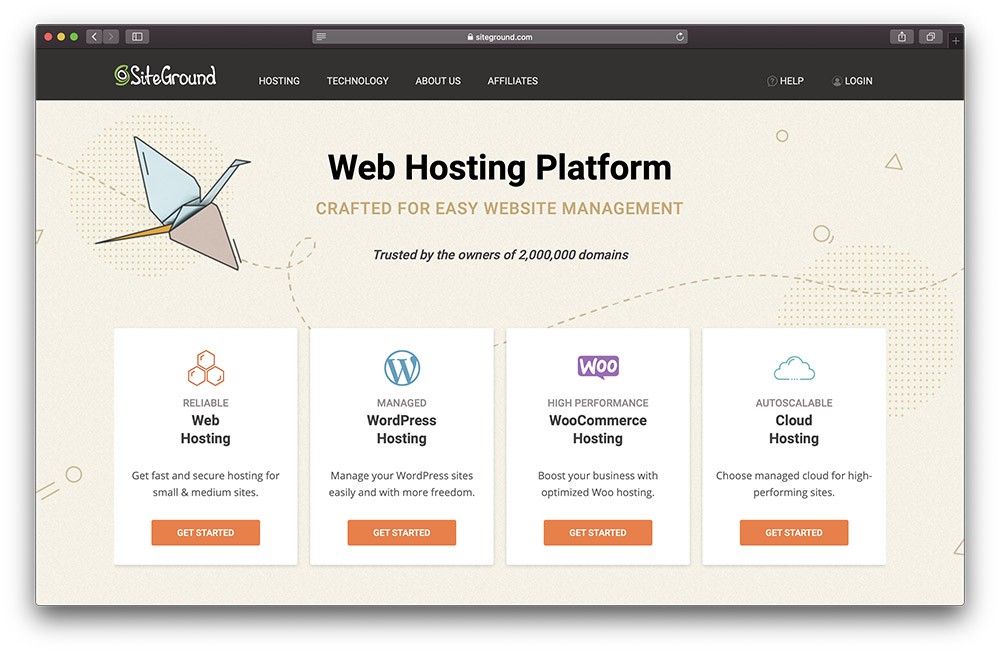1000x653 pixels.
Task: Close the Safari window with red button
Action: (x=48, y=37)
